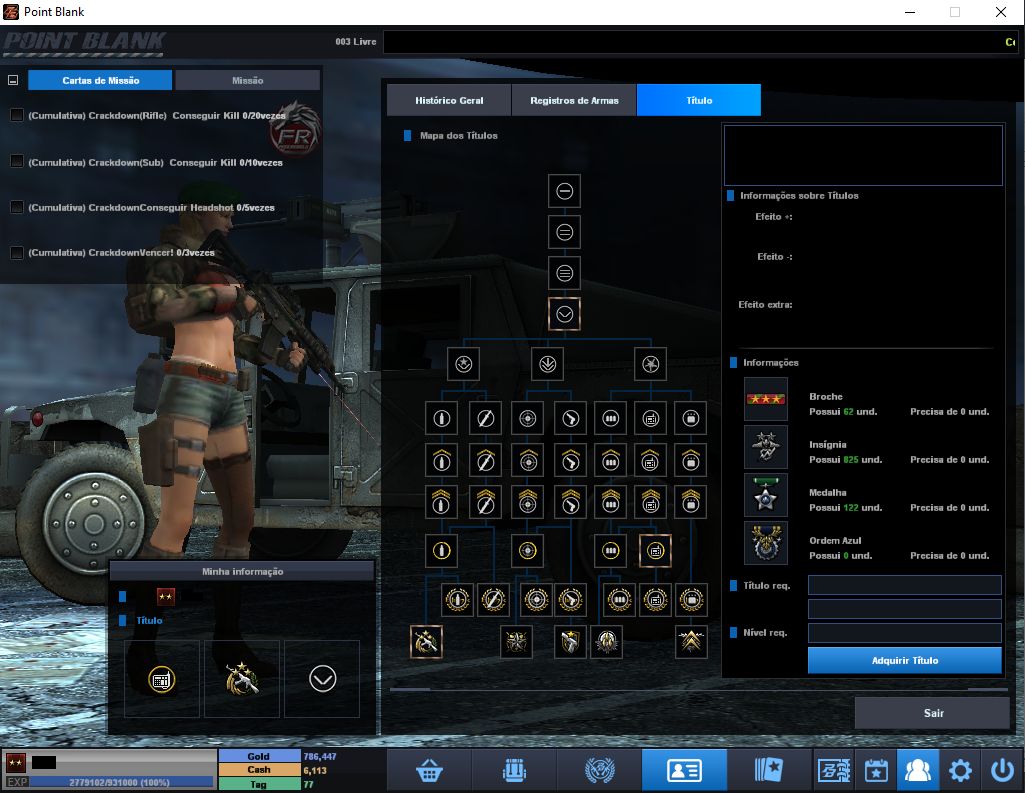
Task: Click the rifle title slot in Minha informação
Action: point(242,679)
